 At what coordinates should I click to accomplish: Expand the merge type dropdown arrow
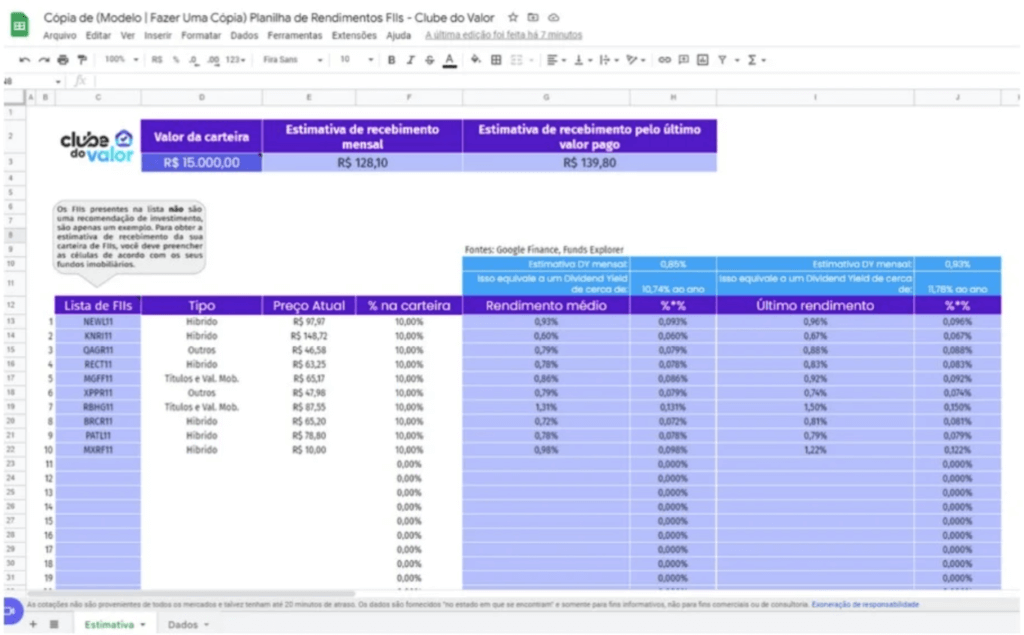coord(532,60)
